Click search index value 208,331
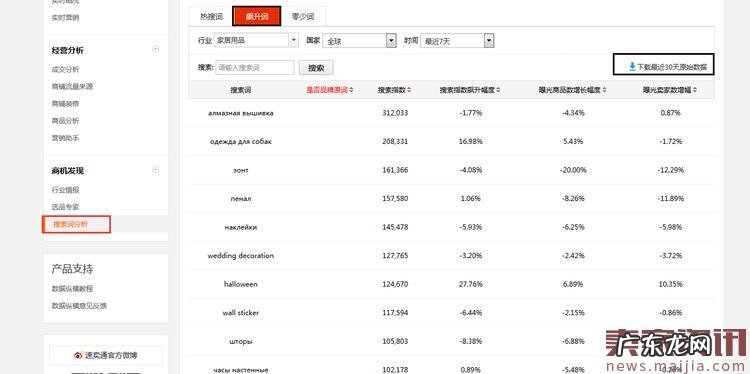Viewport: 750px width, 374px height. (x=395, y=142)
